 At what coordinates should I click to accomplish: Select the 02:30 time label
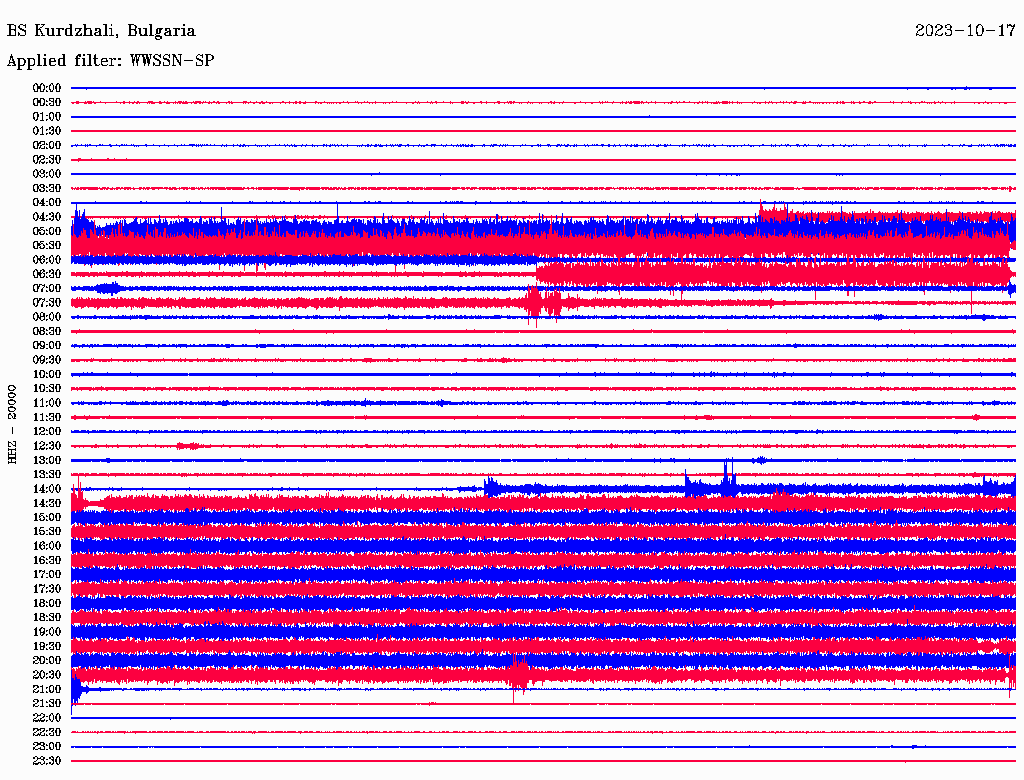(46, 159)
